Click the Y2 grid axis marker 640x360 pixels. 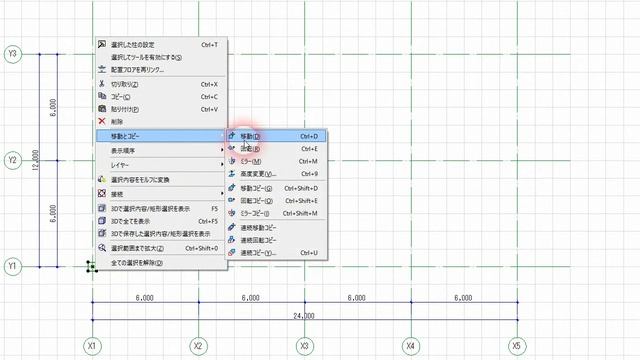coord(13,160)
